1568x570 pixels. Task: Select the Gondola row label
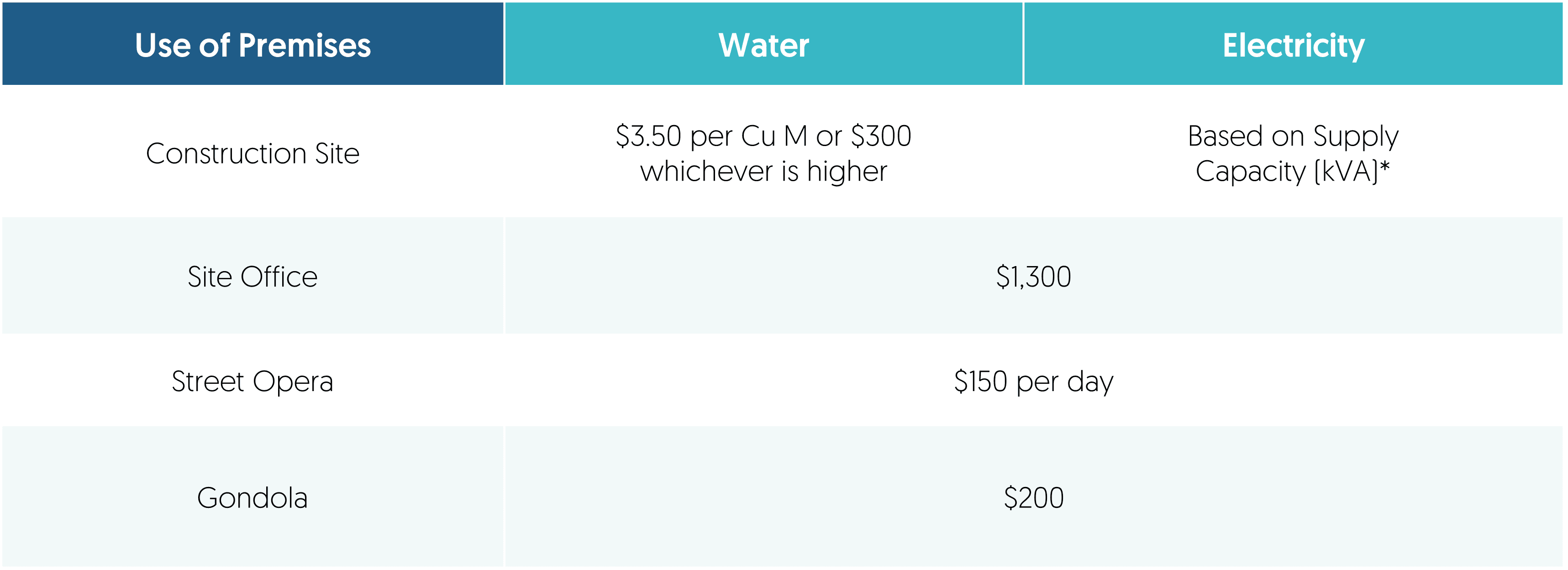click(x=253, y=497)
